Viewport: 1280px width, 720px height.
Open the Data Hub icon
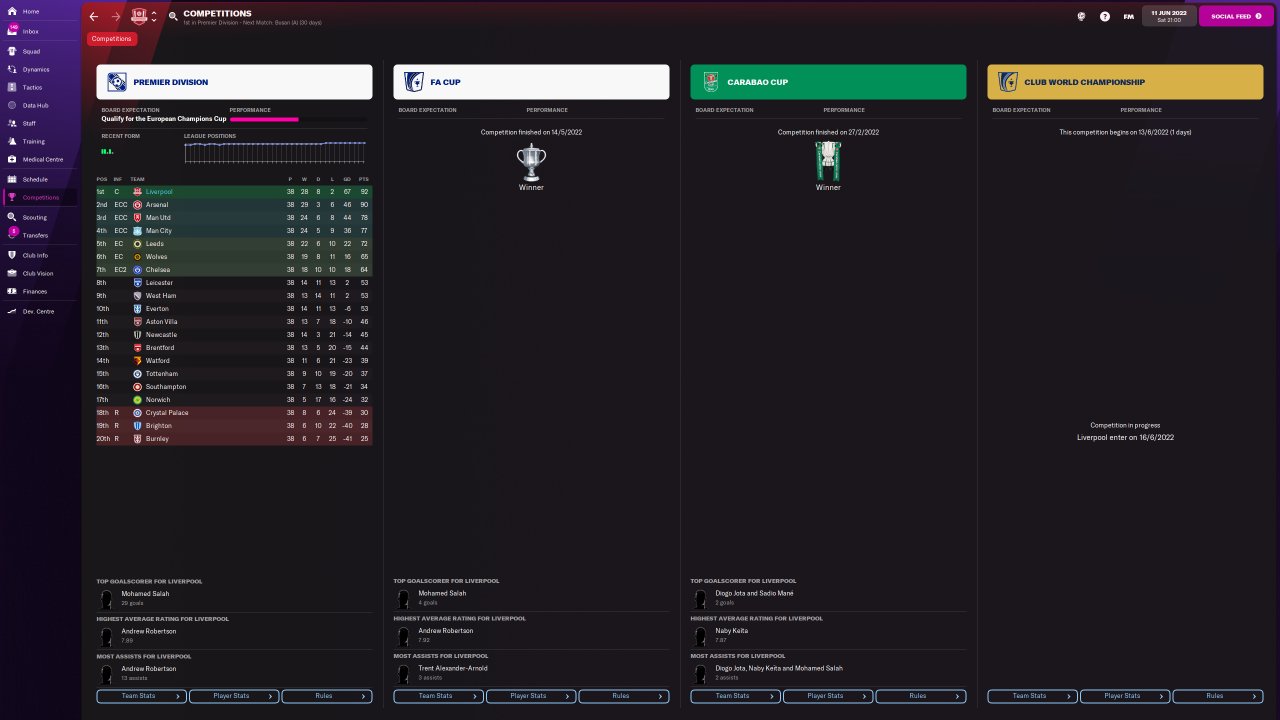click(12, 105)
